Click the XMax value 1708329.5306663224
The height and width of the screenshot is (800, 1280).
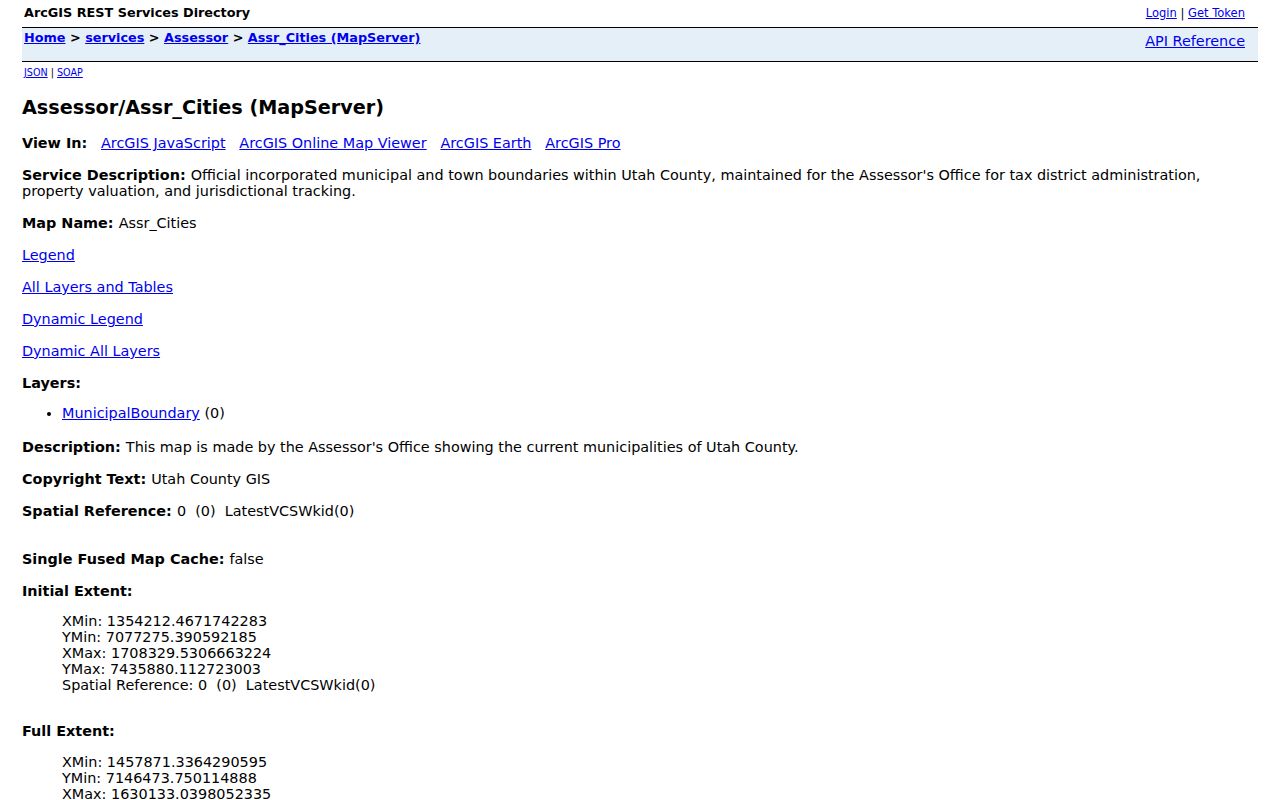[x=191, y=653]
